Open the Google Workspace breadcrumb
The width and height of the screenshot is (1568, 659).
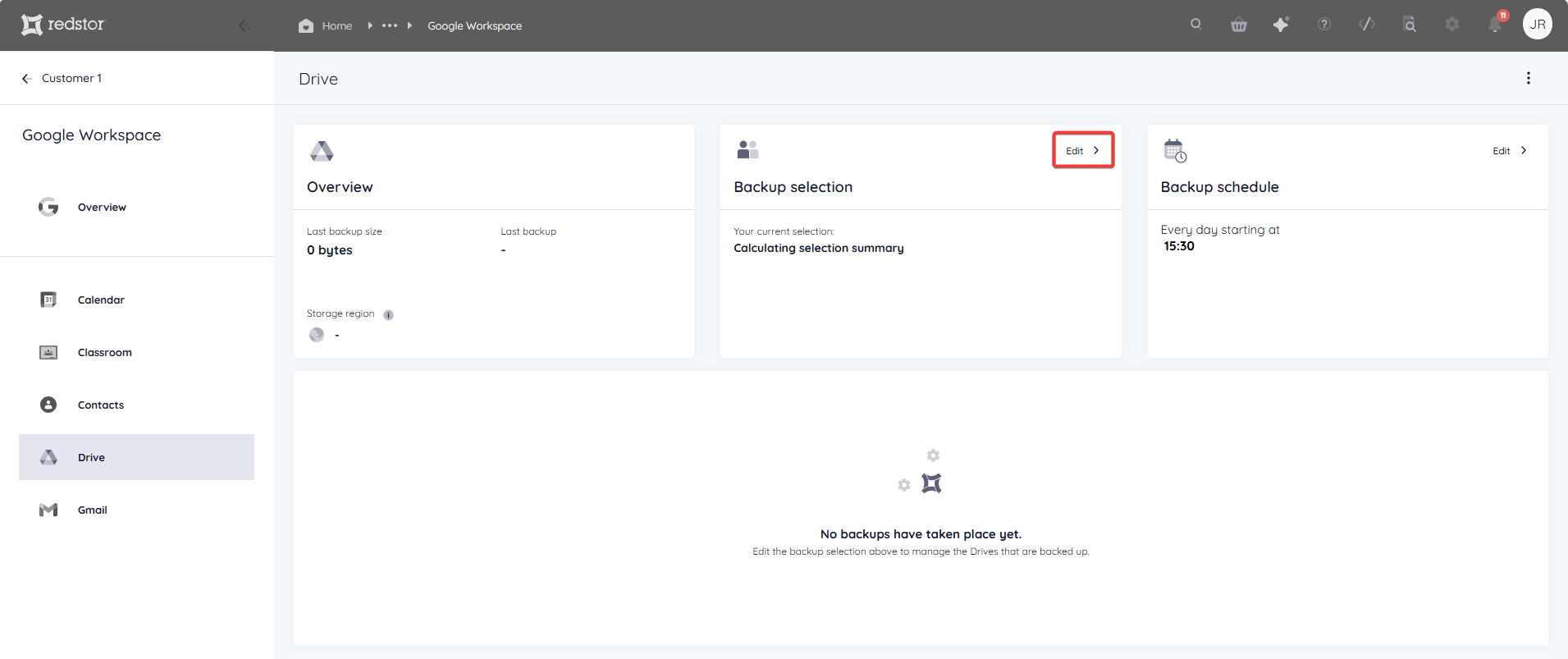(x=474, y=25)
